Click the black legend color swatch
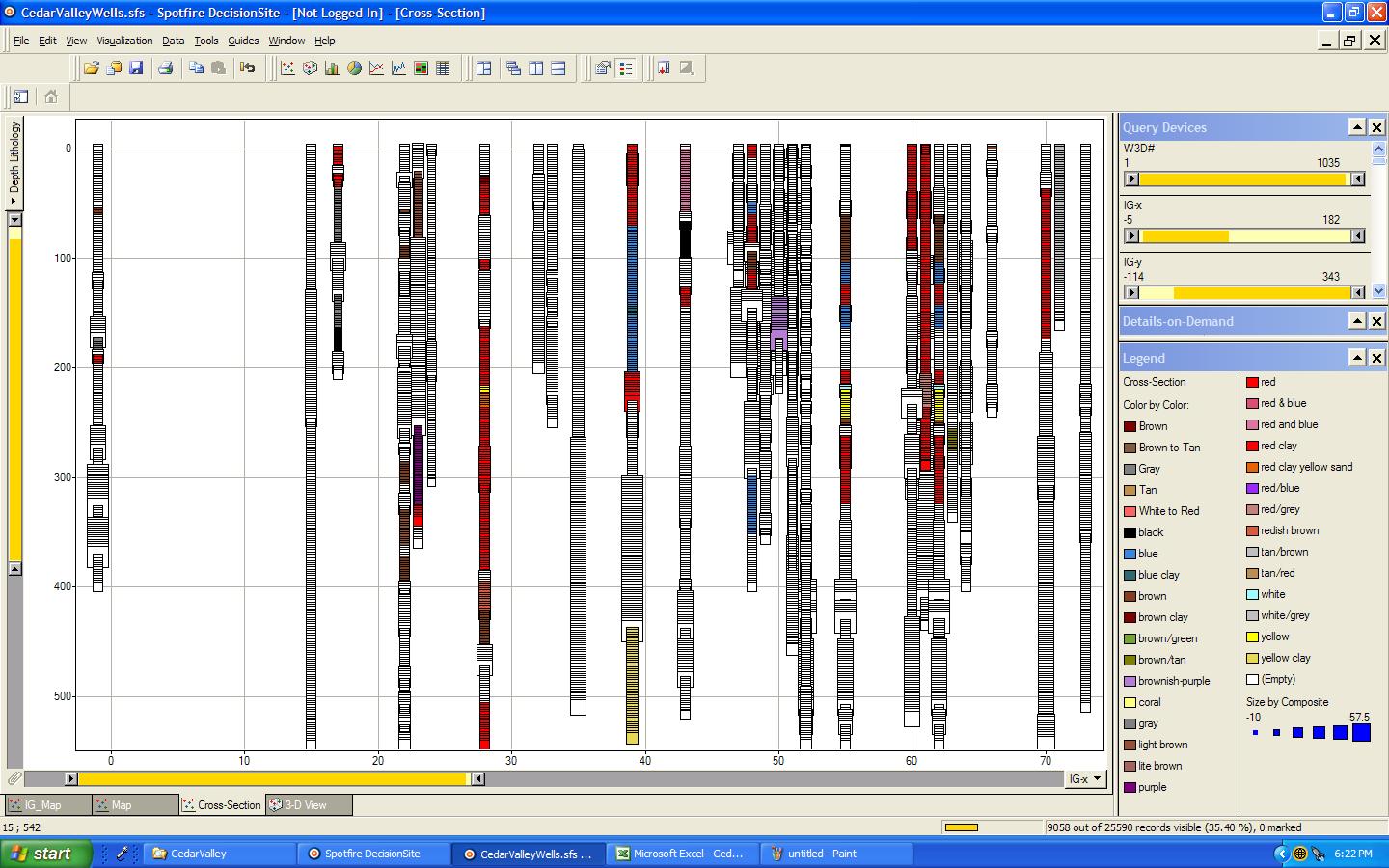The width and height of the screenshot is (1389, 868). coord(1130,532)
